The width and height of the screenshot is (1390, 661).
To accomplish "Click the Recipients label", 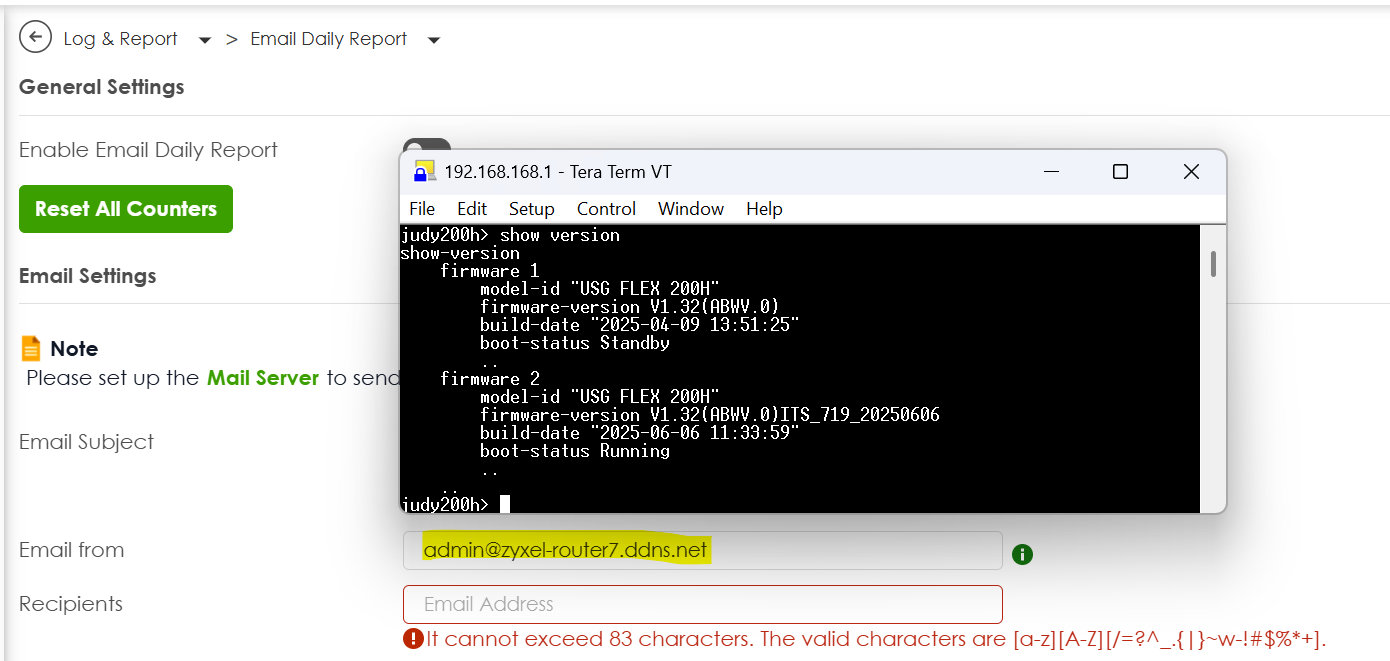I will click(71, 604).
